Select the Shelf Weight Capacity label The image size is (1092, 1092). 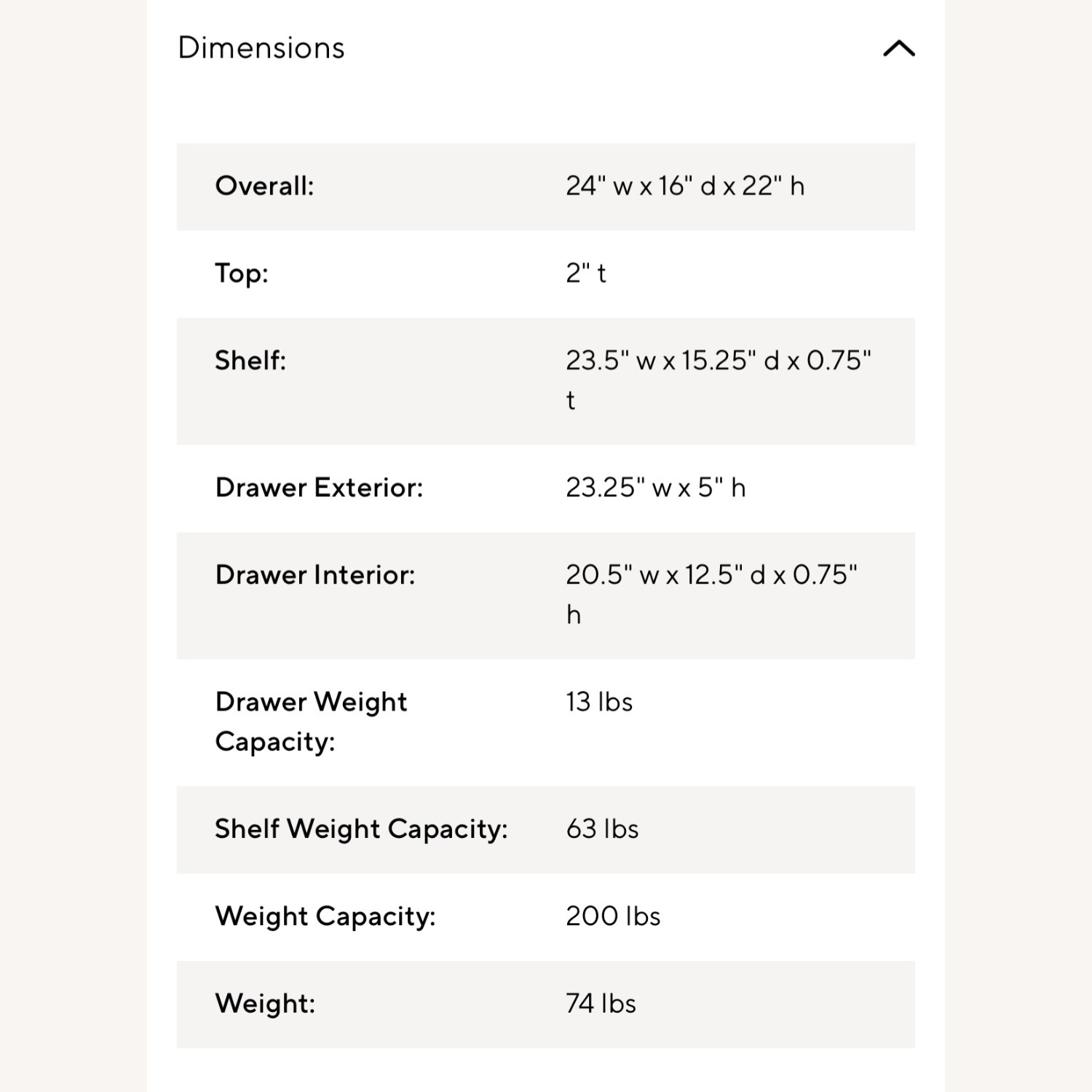point(361,829)
